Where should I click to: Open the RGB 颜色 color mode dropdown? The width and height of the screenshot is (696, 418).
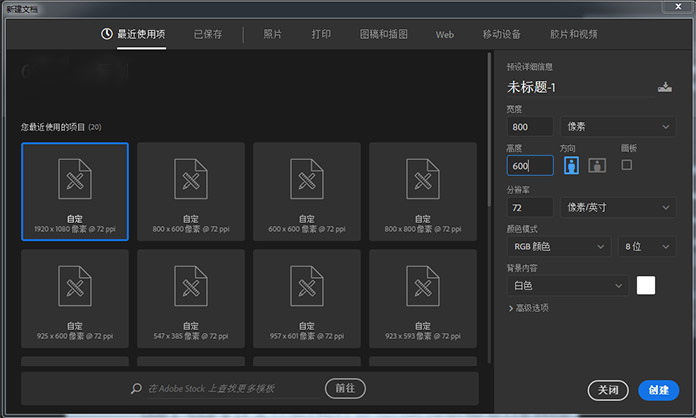tap(559, 246)
